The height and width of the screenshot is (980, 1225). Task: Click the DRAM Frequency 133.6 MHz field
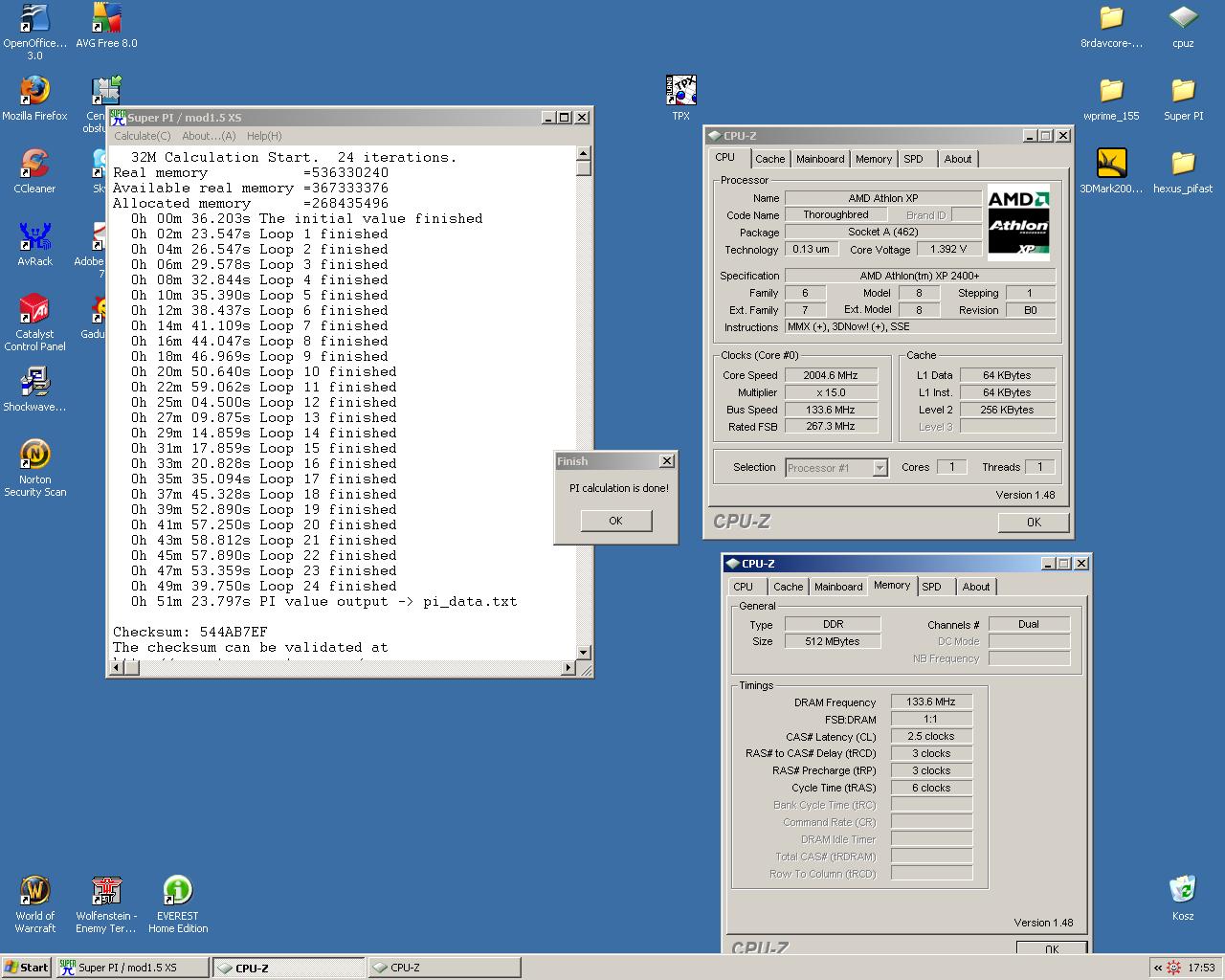(931, 702)
